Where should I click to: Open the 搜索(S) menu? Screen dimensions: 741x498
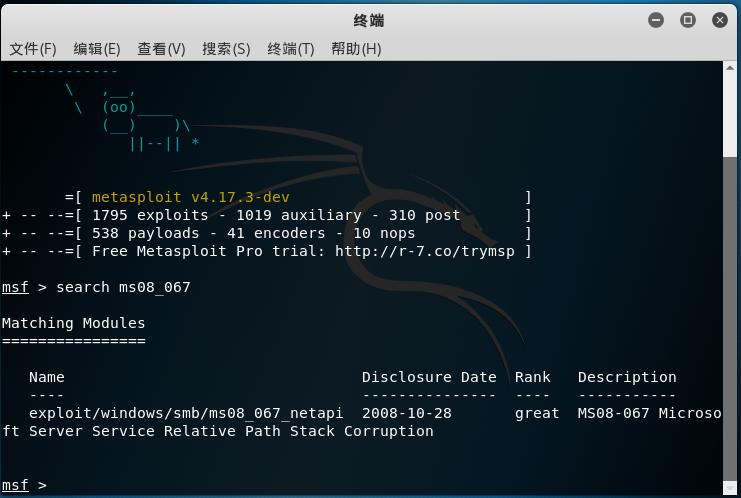(226, 49)
